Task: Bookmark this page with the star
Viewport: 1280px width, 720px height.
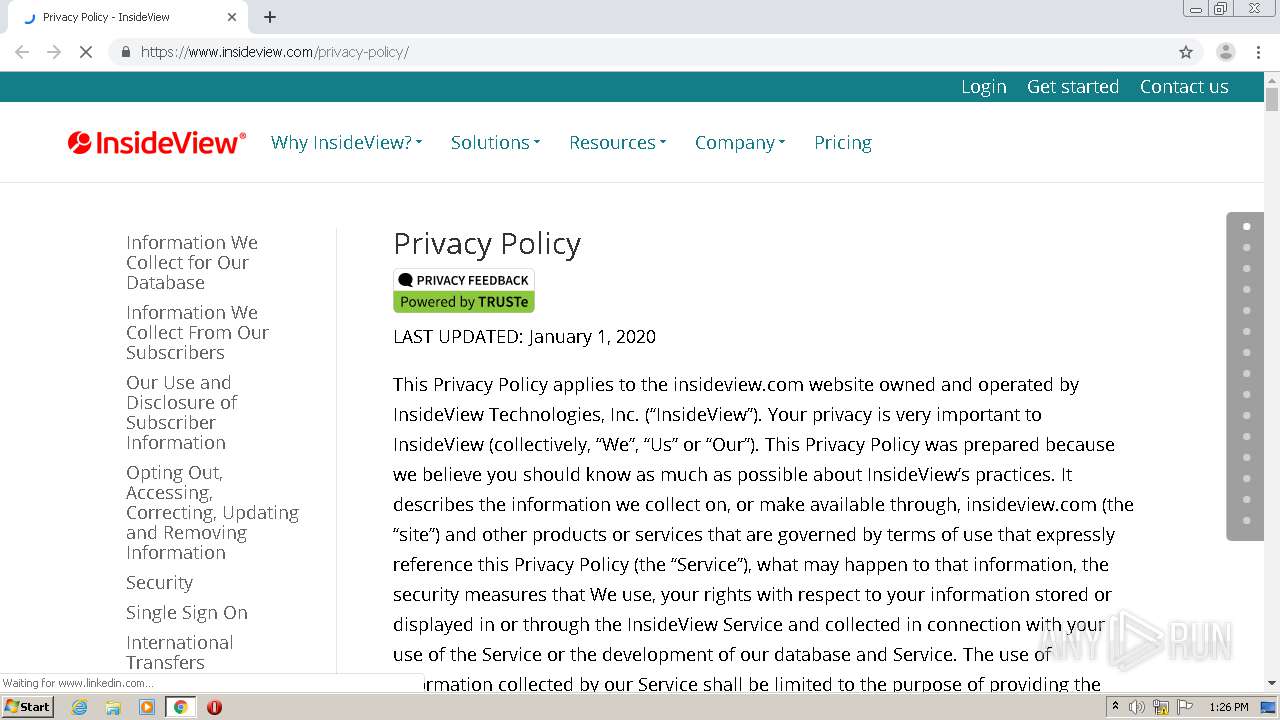Action: (x=1186, y=52)
